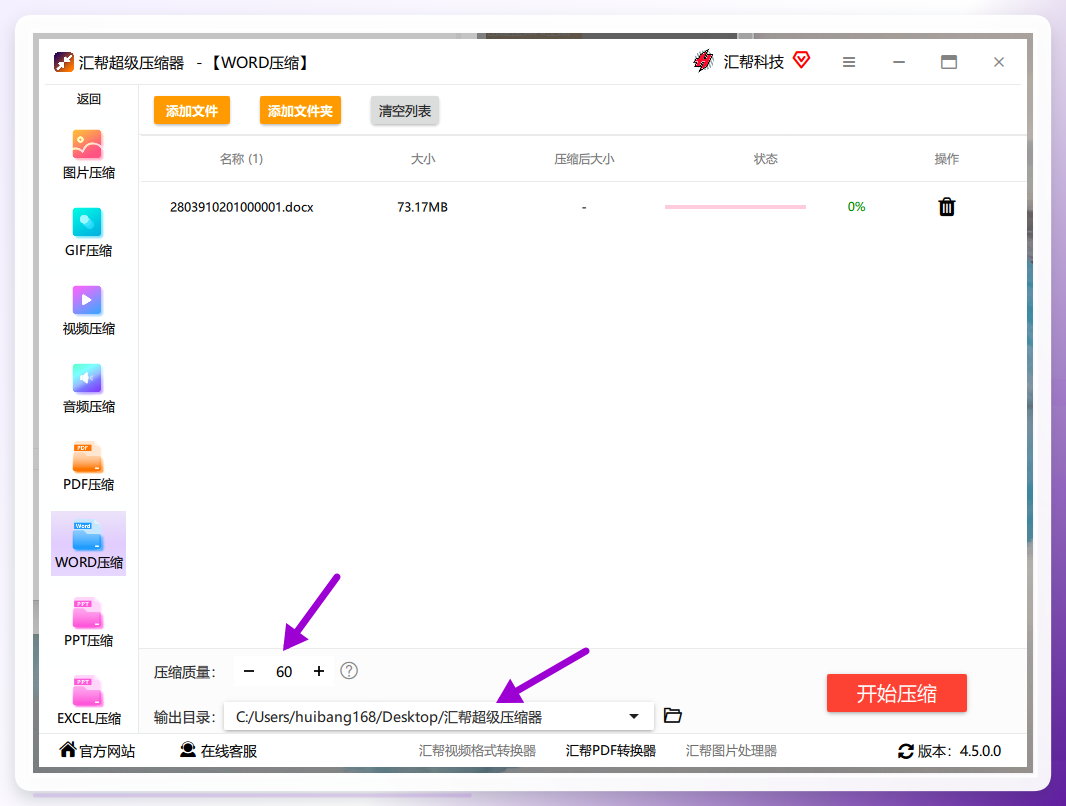Click the 操作 column header
1066x806 pixels.
[946, 159]
